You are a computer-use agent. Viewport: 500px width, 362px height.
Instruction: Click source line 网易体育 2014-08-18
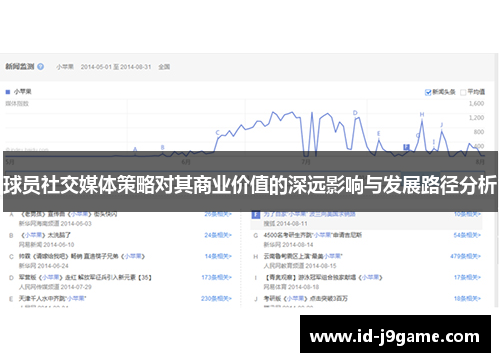tap(291, 287)
